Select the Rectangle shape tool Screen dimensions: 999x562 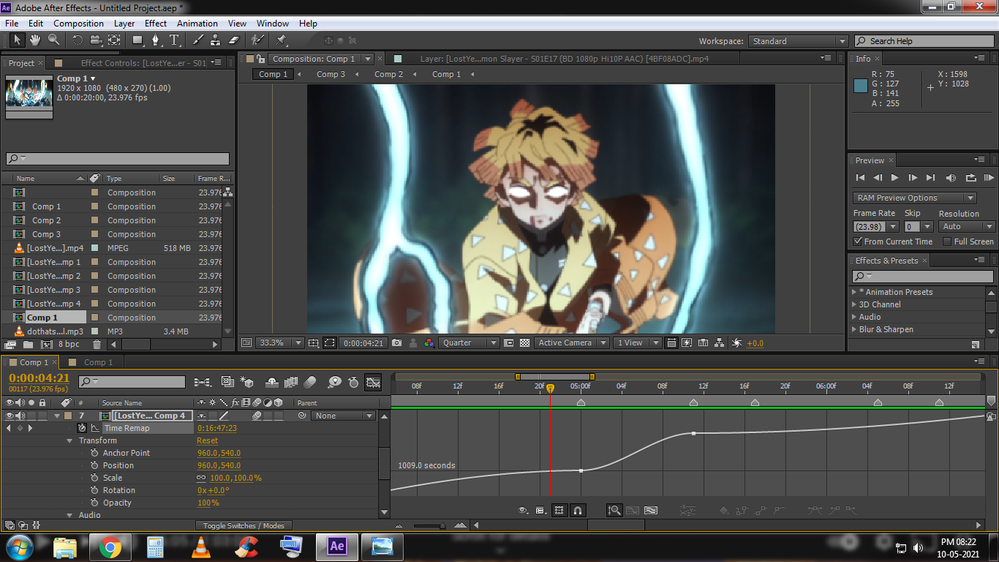137,40
